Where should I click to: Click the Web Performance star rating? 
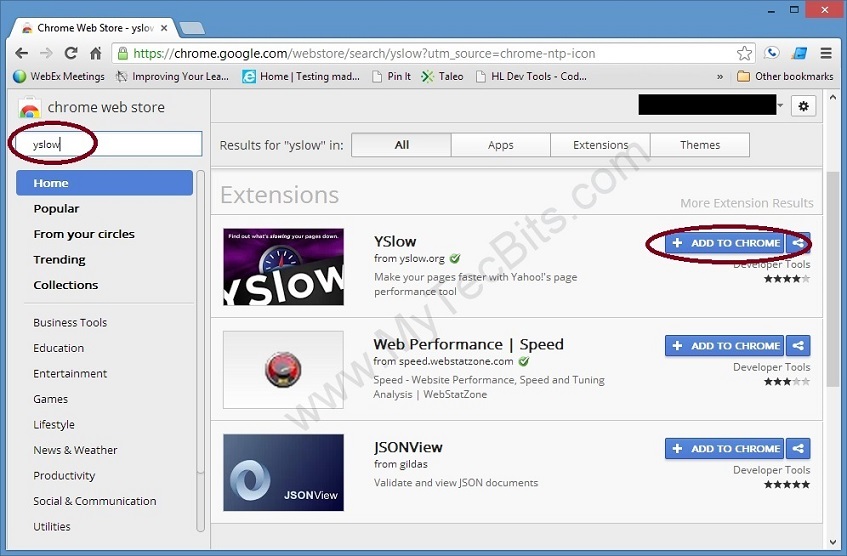[x=786, y=381]
